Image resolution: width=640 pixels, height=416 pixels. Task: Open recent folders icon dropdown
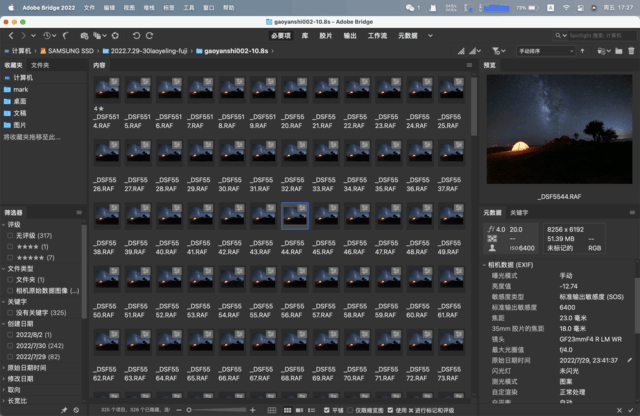click(x=604, y=51)
